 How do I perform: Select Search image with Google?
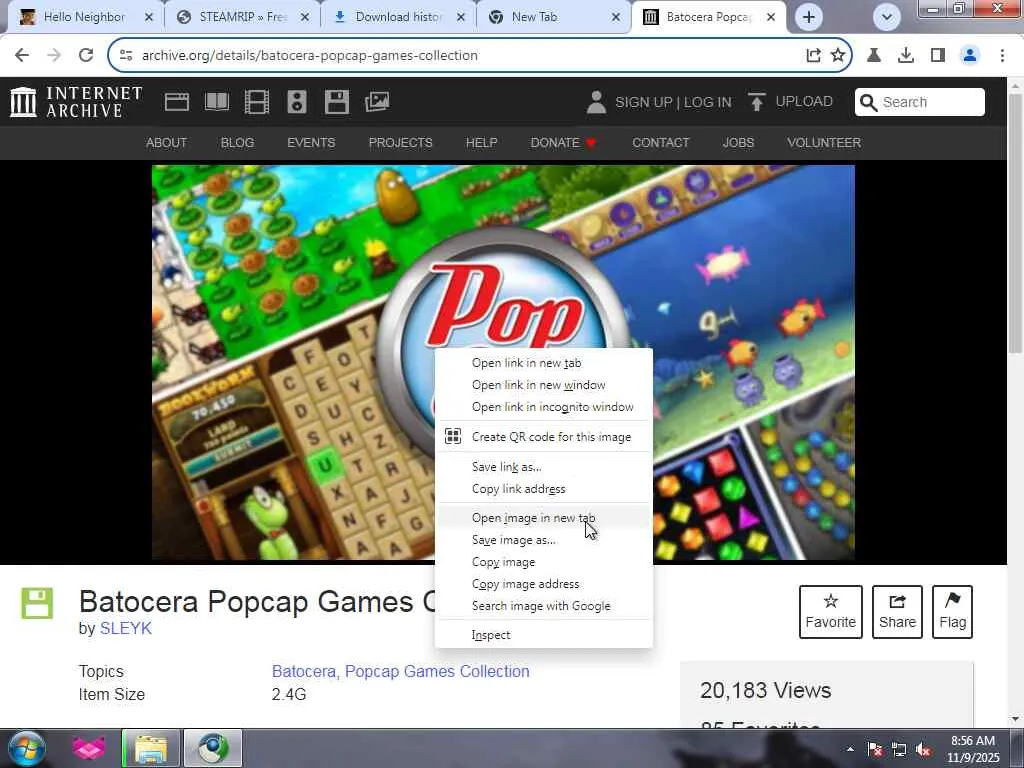pyautogui.click(x=543, y=606)
